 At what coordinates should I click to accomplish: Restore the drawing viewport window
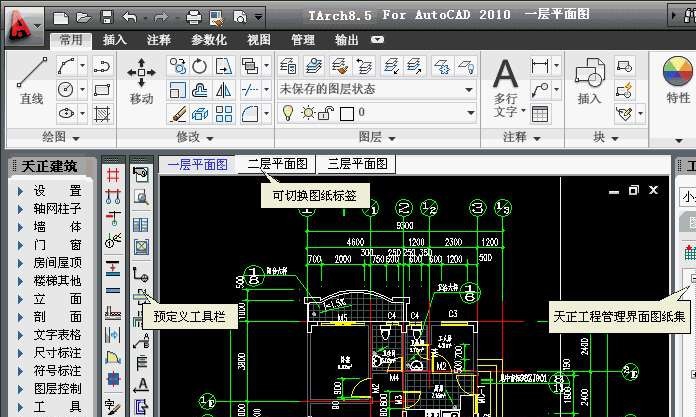[x=633, y=191]
